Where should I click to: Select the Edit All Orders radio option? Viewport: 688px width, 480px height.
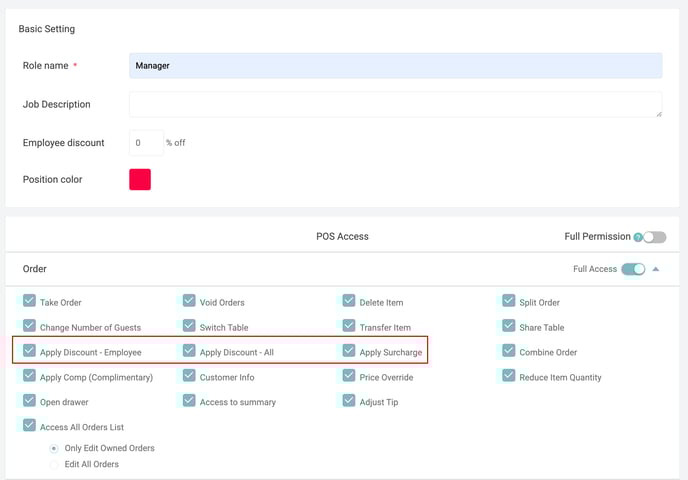pos(54,465)
